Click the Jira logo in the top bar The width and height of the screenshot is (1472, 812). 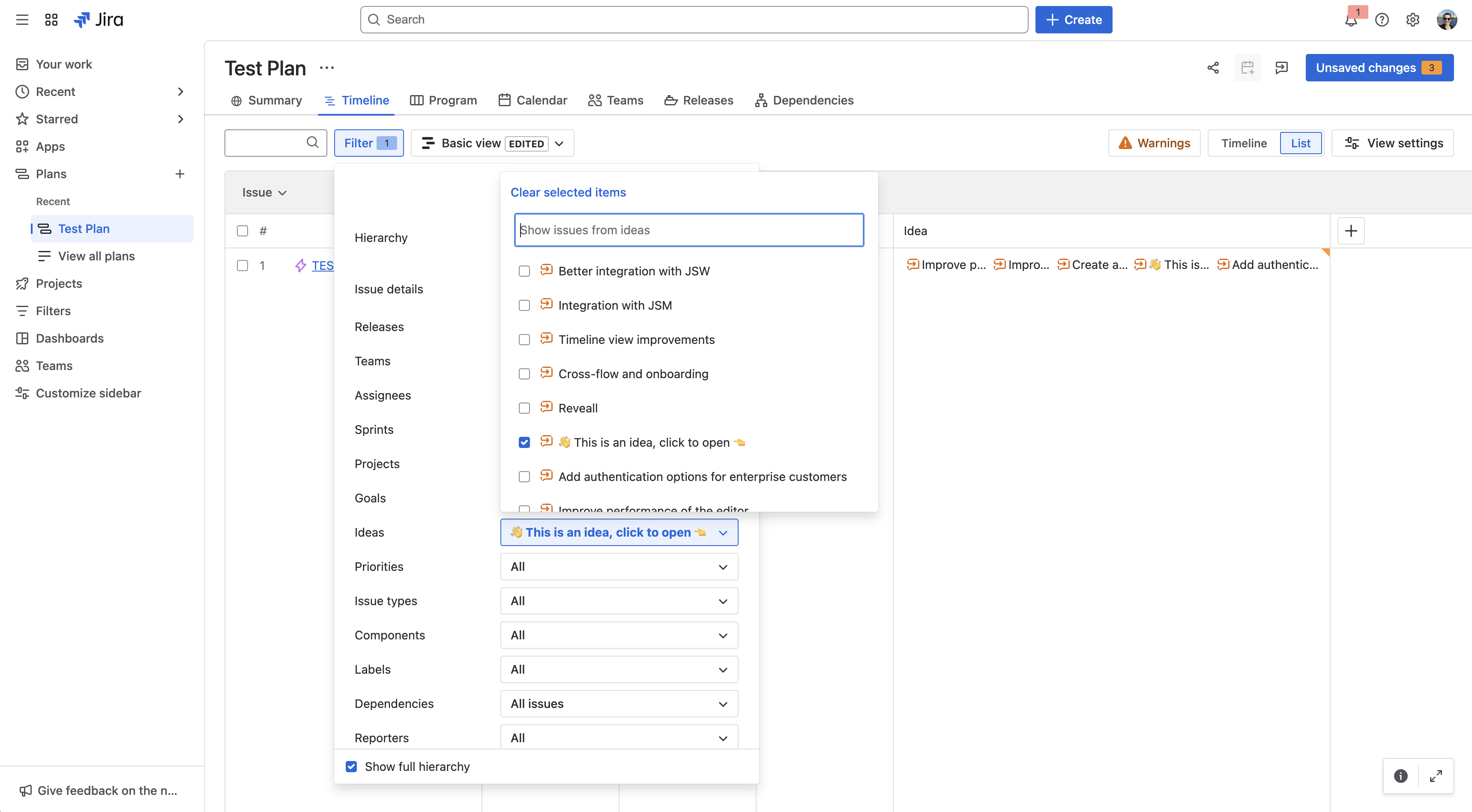pyautogui.click(x=99, y=19)
